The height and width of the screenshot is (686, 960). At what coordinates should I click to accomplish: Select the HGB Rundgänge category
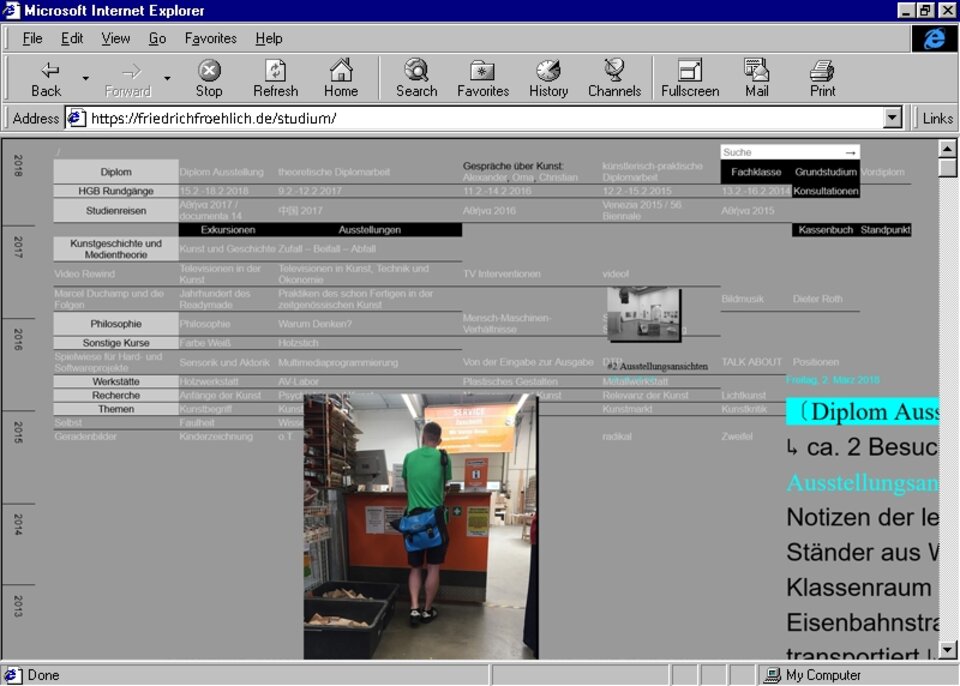click(x=116, y=191)
